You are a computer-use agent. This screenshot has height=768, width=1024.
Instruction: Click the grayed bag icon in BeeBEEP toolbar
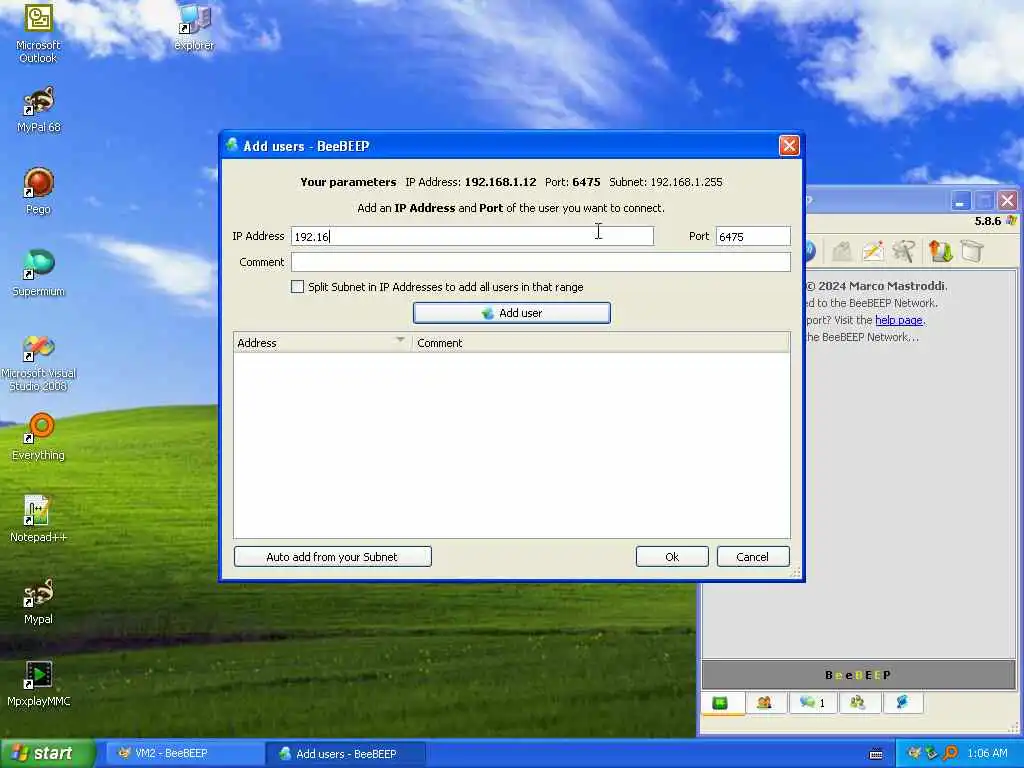(x=842, y=251)
